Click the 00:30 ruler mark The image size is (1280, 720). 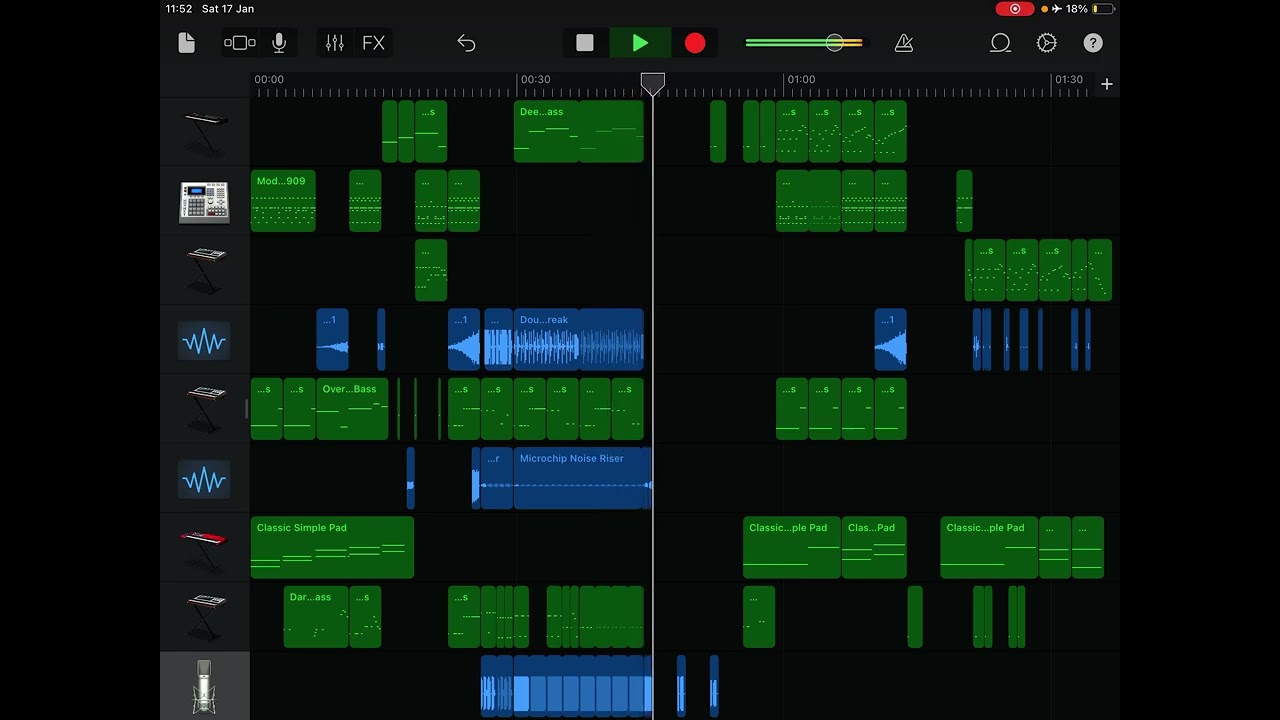tap(535, 80)
